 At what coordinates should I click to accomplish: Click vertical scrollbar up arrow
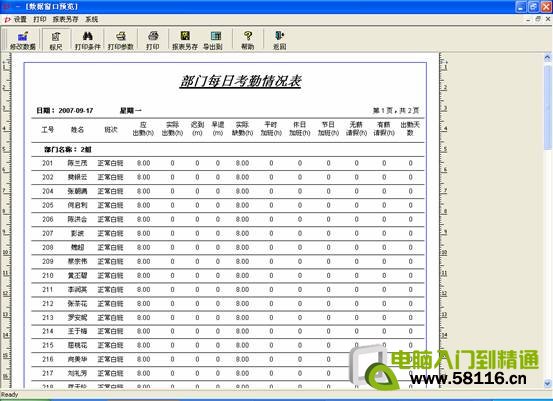tap(547, 57)
